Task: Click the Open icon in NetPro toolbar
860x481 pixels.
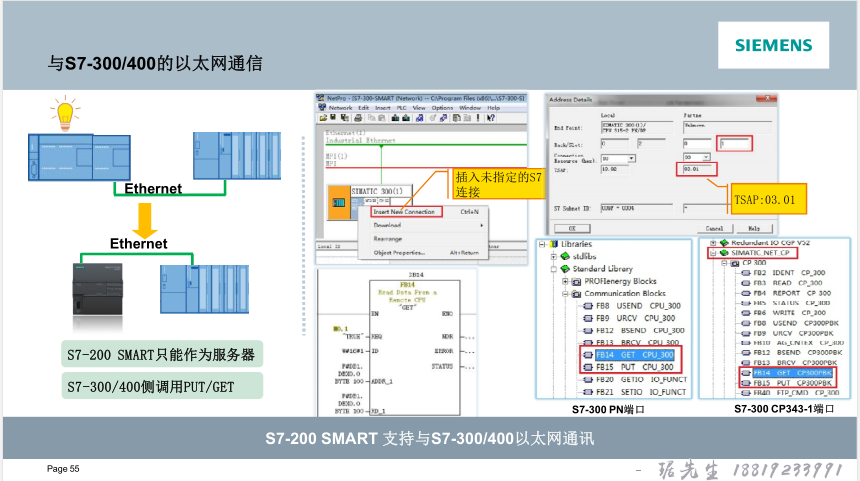Action: coord(323,118)
